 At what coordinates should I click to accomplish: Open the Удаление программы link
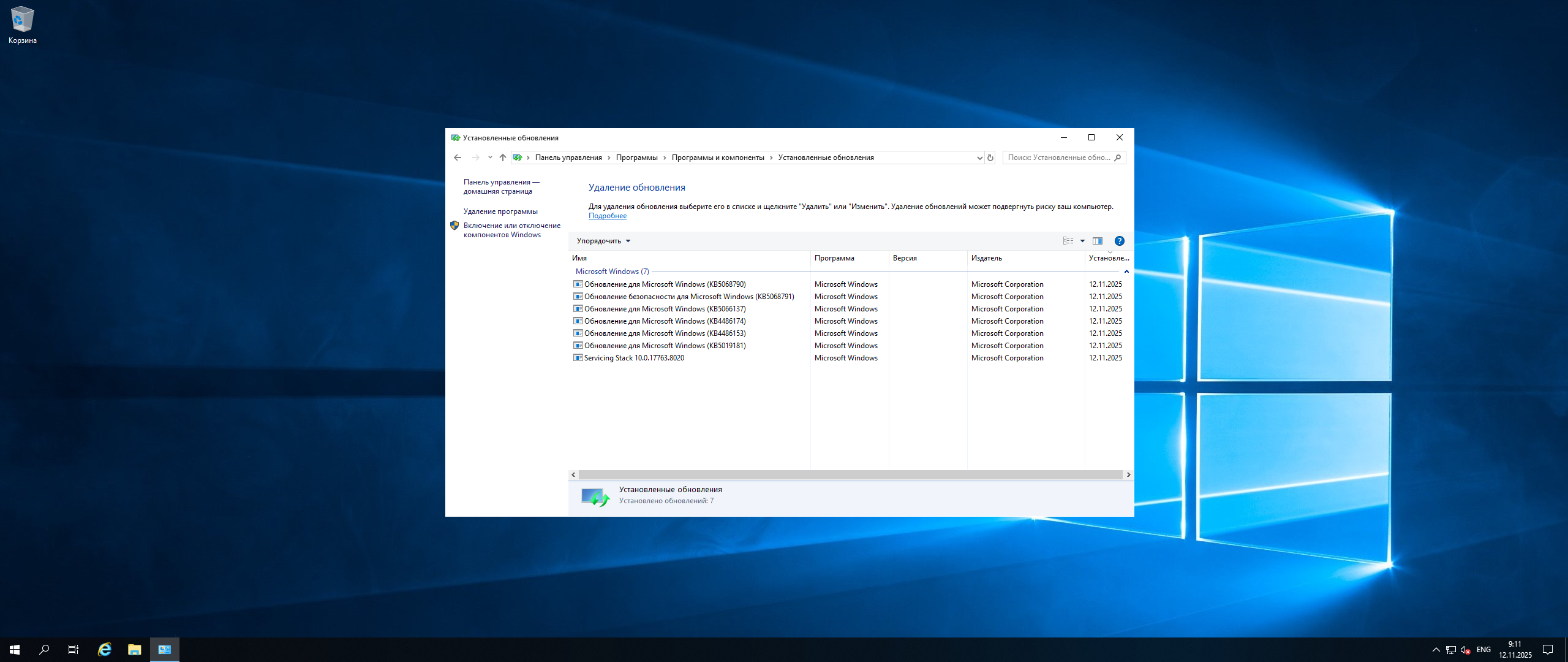click(x=500, y=211)
